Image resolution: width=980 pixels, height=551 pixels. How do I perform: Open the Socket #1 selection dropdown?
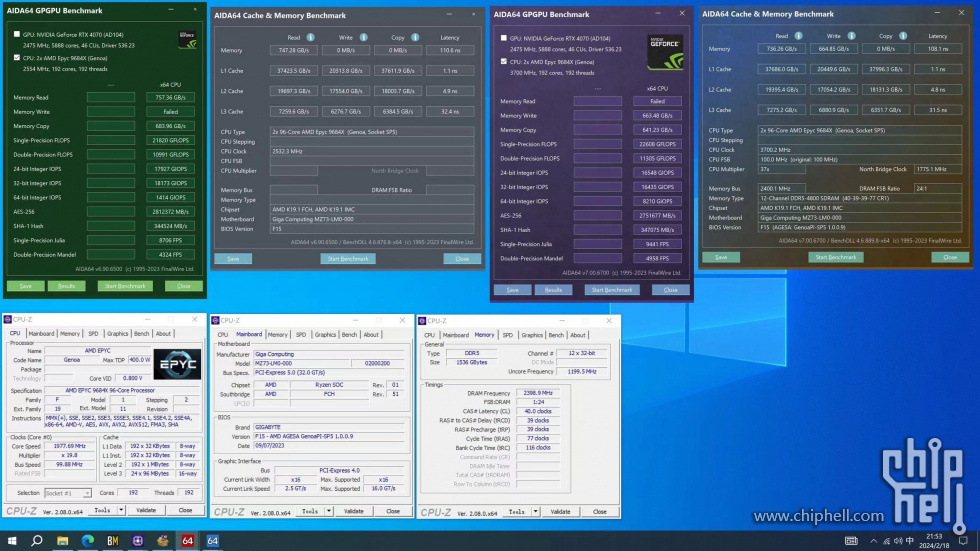click(68, 493)
